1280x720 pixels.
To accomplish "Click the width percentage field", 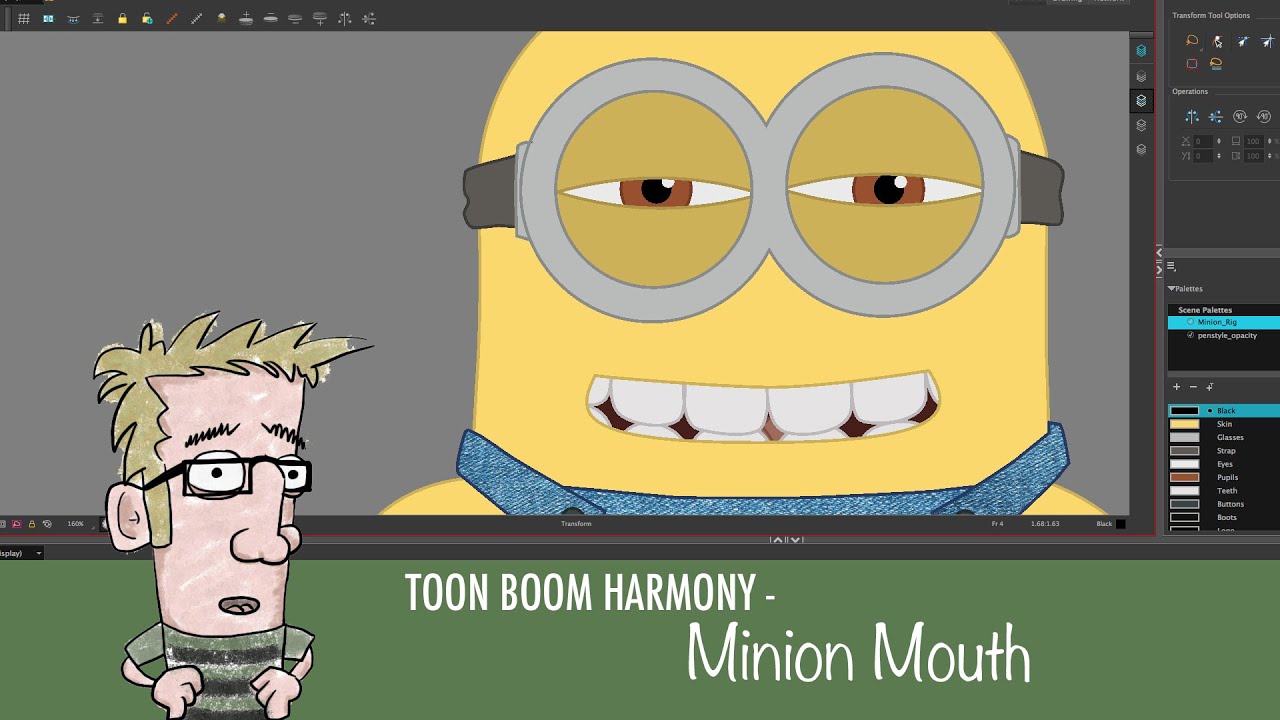I will coord(1255,141).
